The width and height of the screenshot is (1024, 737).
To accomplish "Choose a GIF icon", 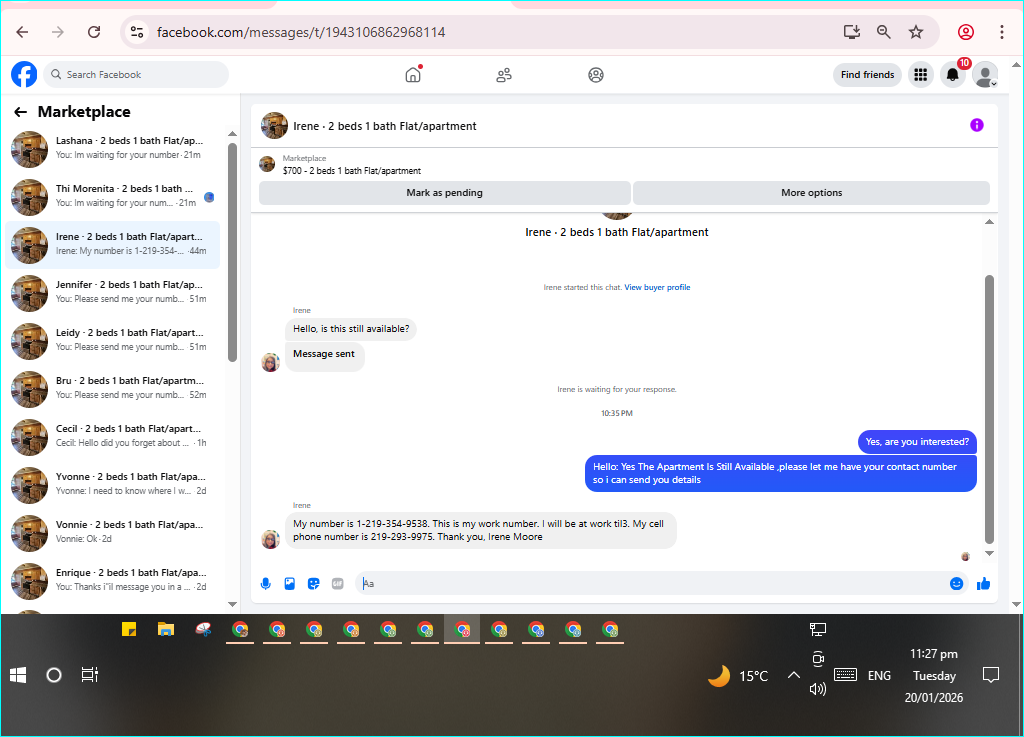I will [x=338, y=584].
